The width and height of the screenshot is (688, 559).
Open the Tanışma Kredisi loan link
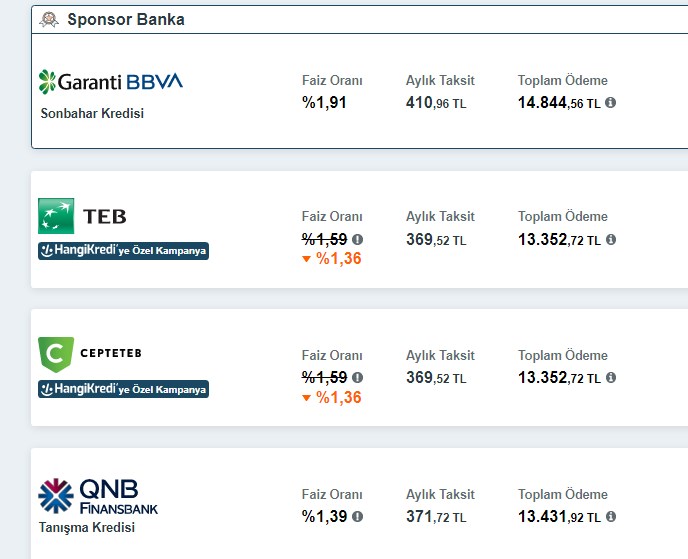point(87,527)
